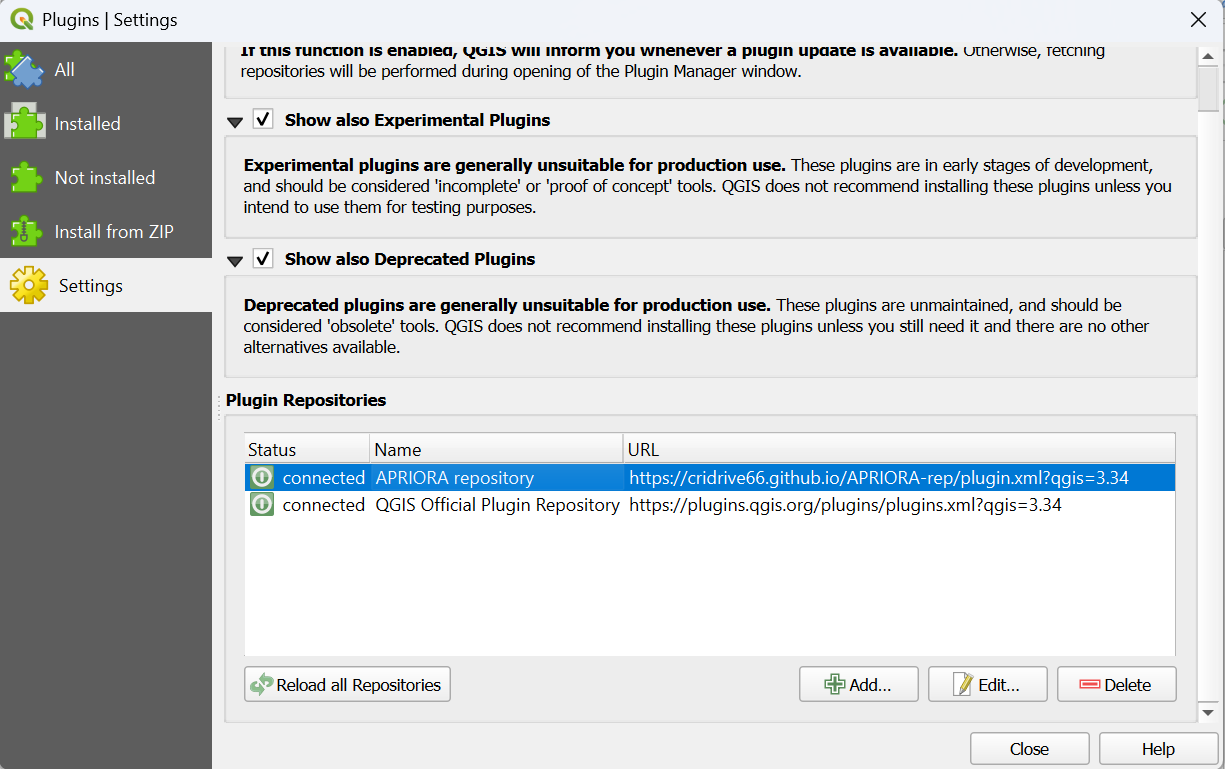Click the scrollbar down arrow
This screenshot has width=1225, height=769.
pos(1208,712)
